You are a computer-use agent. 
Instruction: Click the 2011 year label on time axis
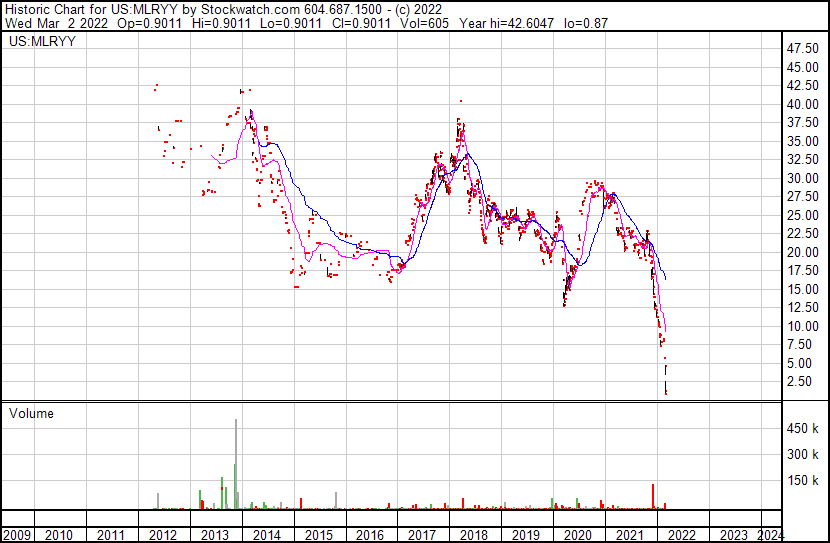tap(111, 535)
